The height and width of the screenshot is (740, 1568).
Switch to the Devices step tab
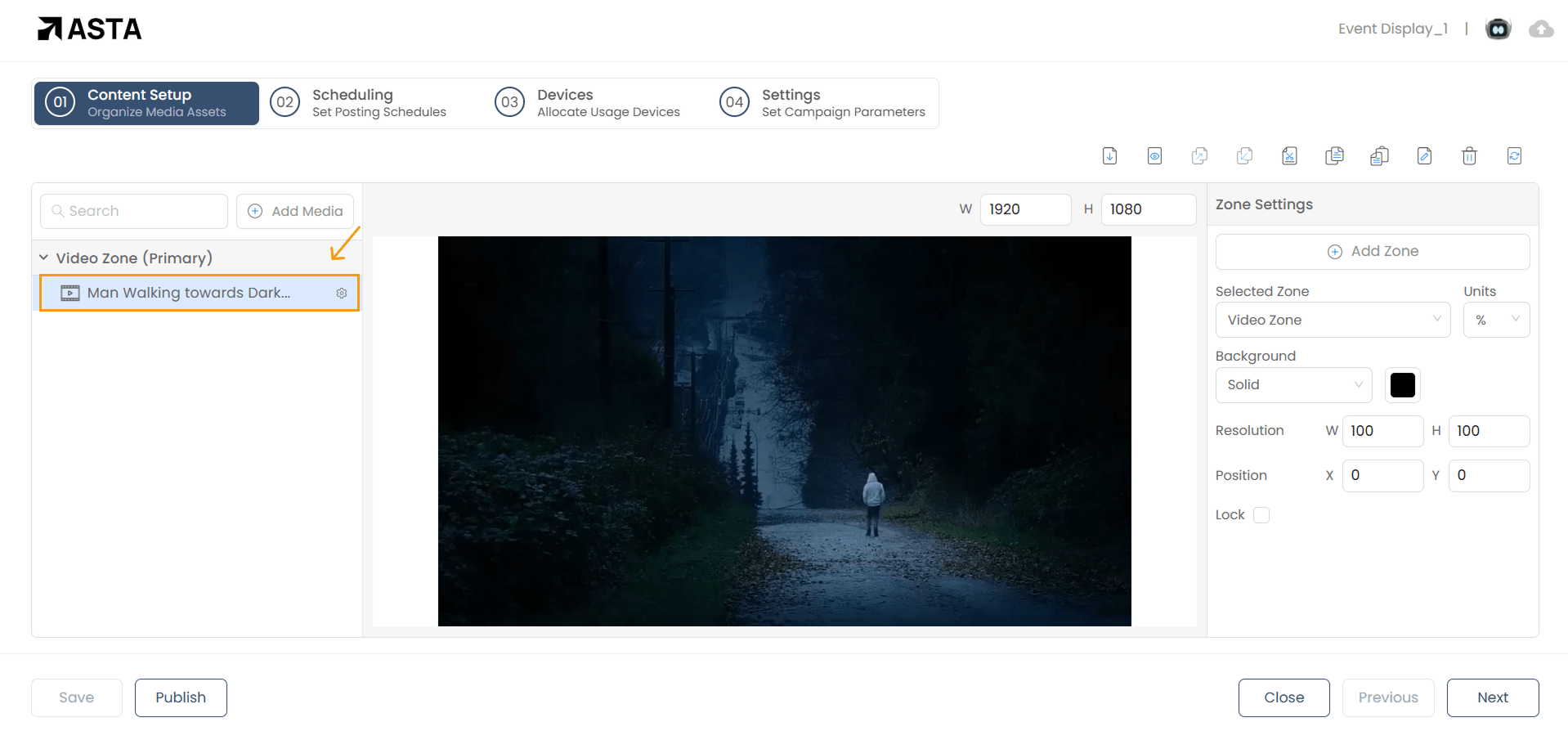589,103
